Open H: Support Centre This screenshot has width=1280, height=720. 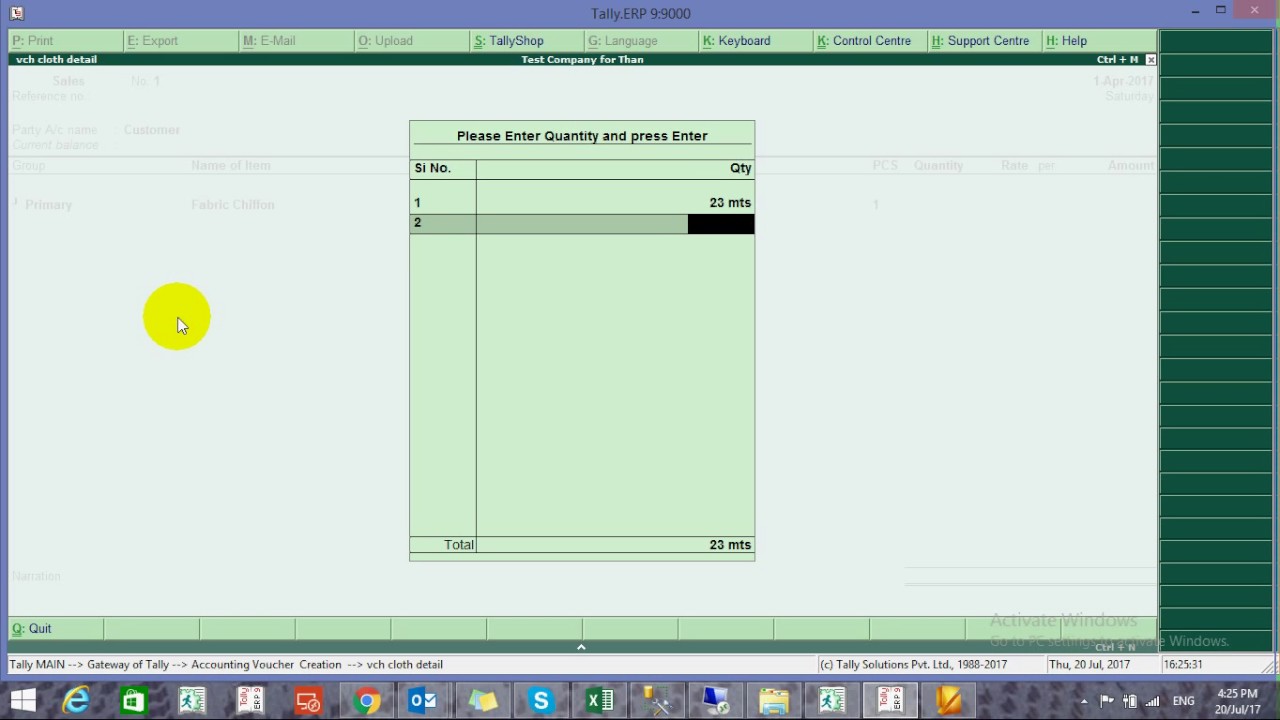coord(986,41)
